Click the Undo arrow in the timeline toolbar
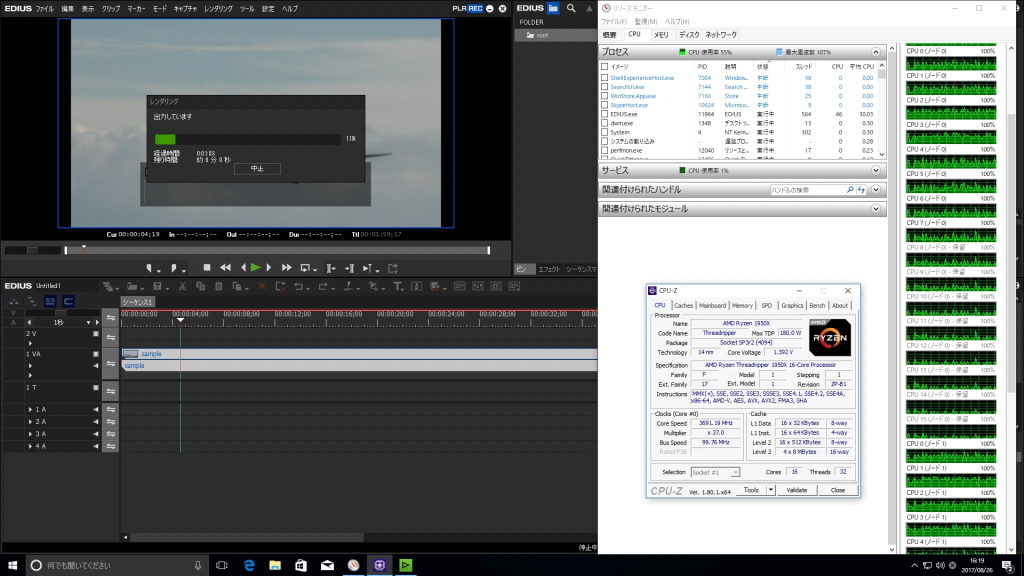 coord(297,287)
